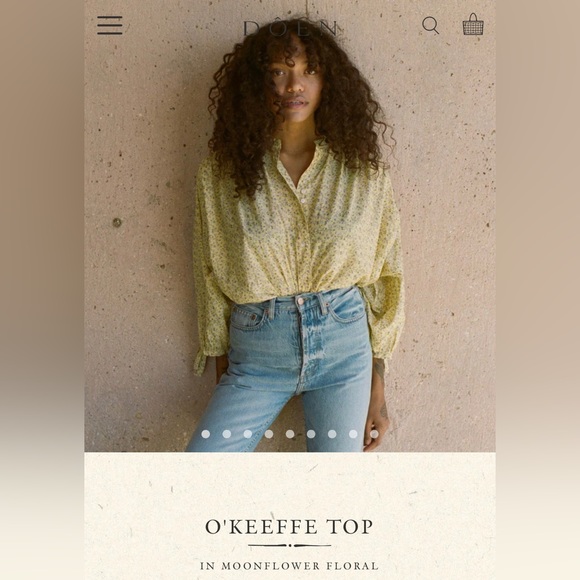The width and height of the screenshot is (580, 580).
Task: Switch to the eighth carousel dot
Action: (x=353, y=434)
